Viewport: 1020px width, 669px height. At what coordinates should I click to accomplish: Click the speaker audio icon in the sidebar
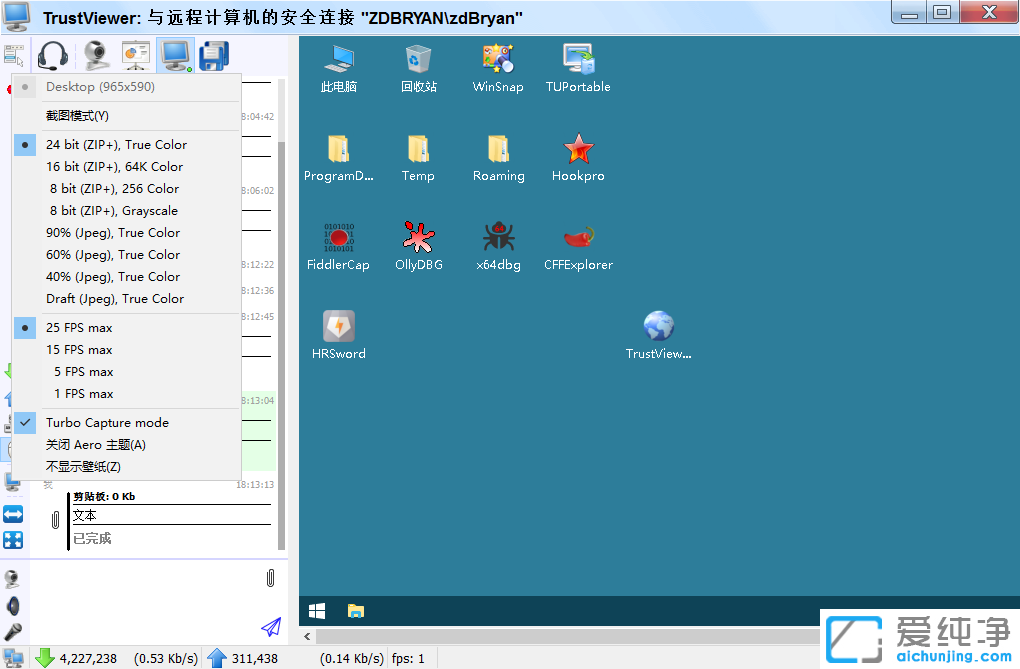tap(13, 605)
